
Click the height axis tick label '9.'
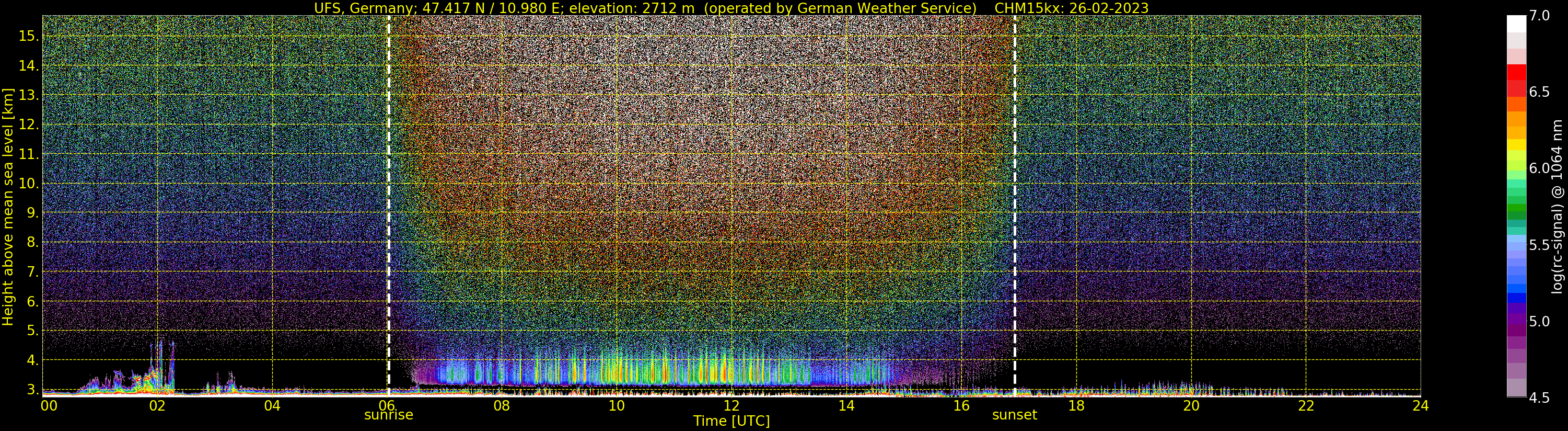point(32,213)
